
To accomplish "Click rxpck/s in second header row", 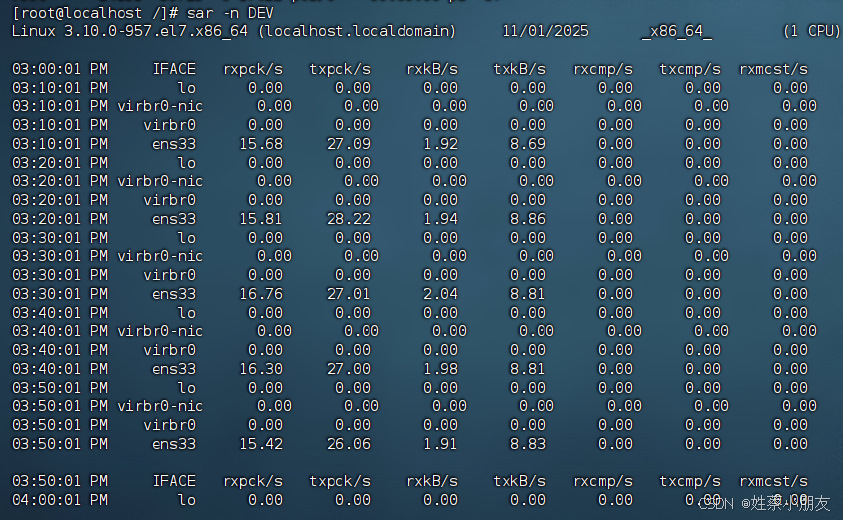I will point(253,481).
